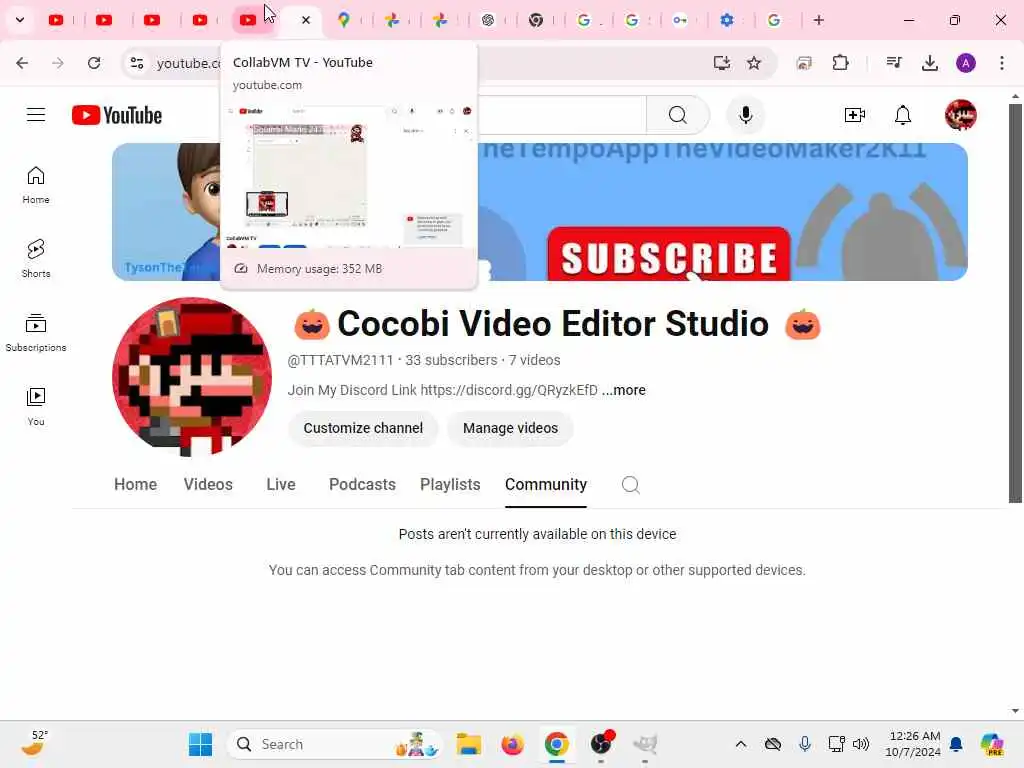Select the channel Home tab
The image size is (1024, 768).
coord(135,485)
